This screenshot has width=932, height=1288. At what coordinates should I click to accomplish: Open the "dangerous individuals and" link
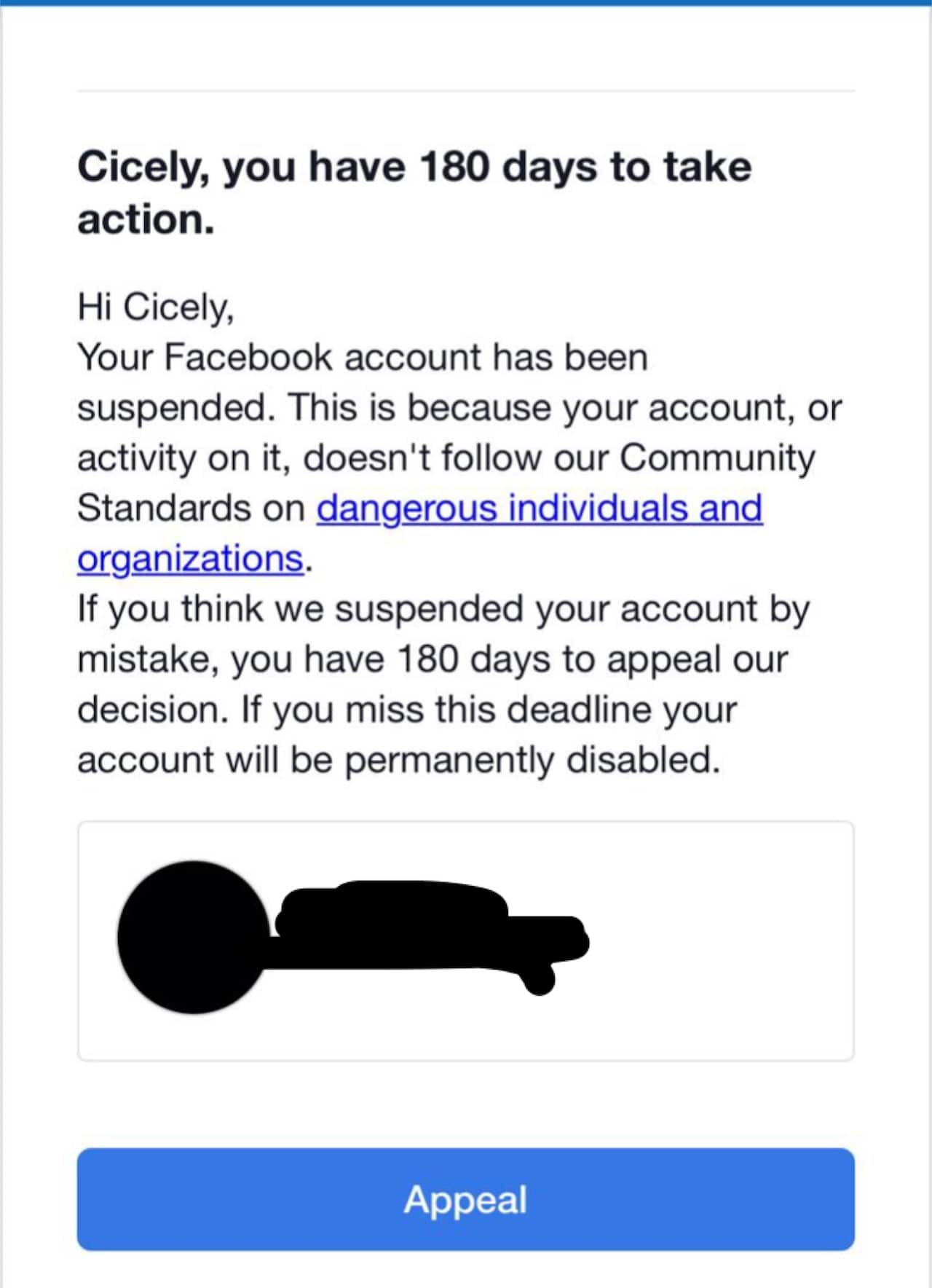(x=539, y=508)
